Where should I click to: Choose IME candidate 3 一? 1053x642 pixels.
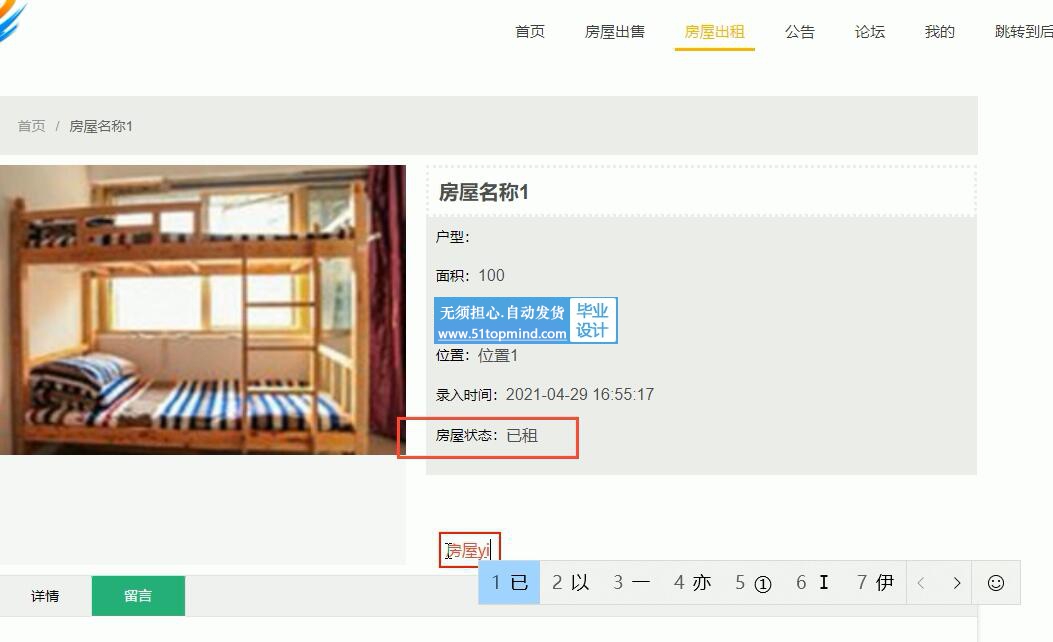pos(631,583)
